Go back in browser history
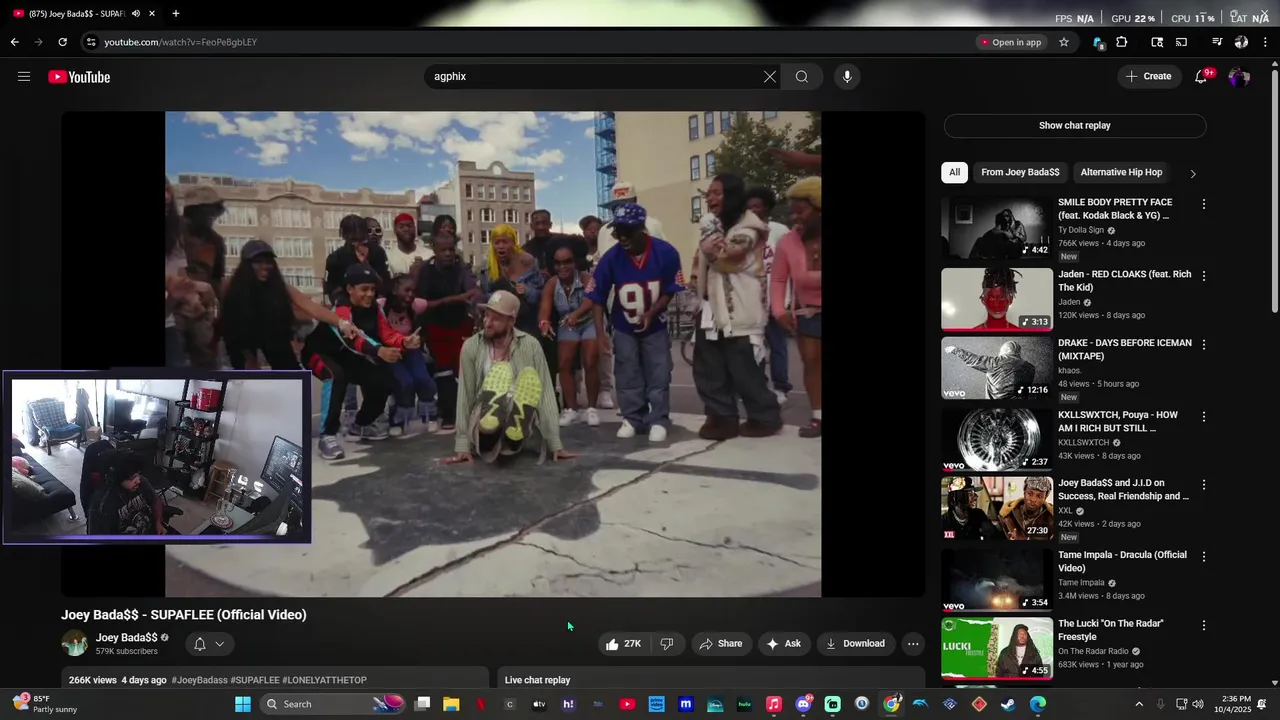Image resolution: width=1280 pixels, height=720 pixels. coord(14,42)
